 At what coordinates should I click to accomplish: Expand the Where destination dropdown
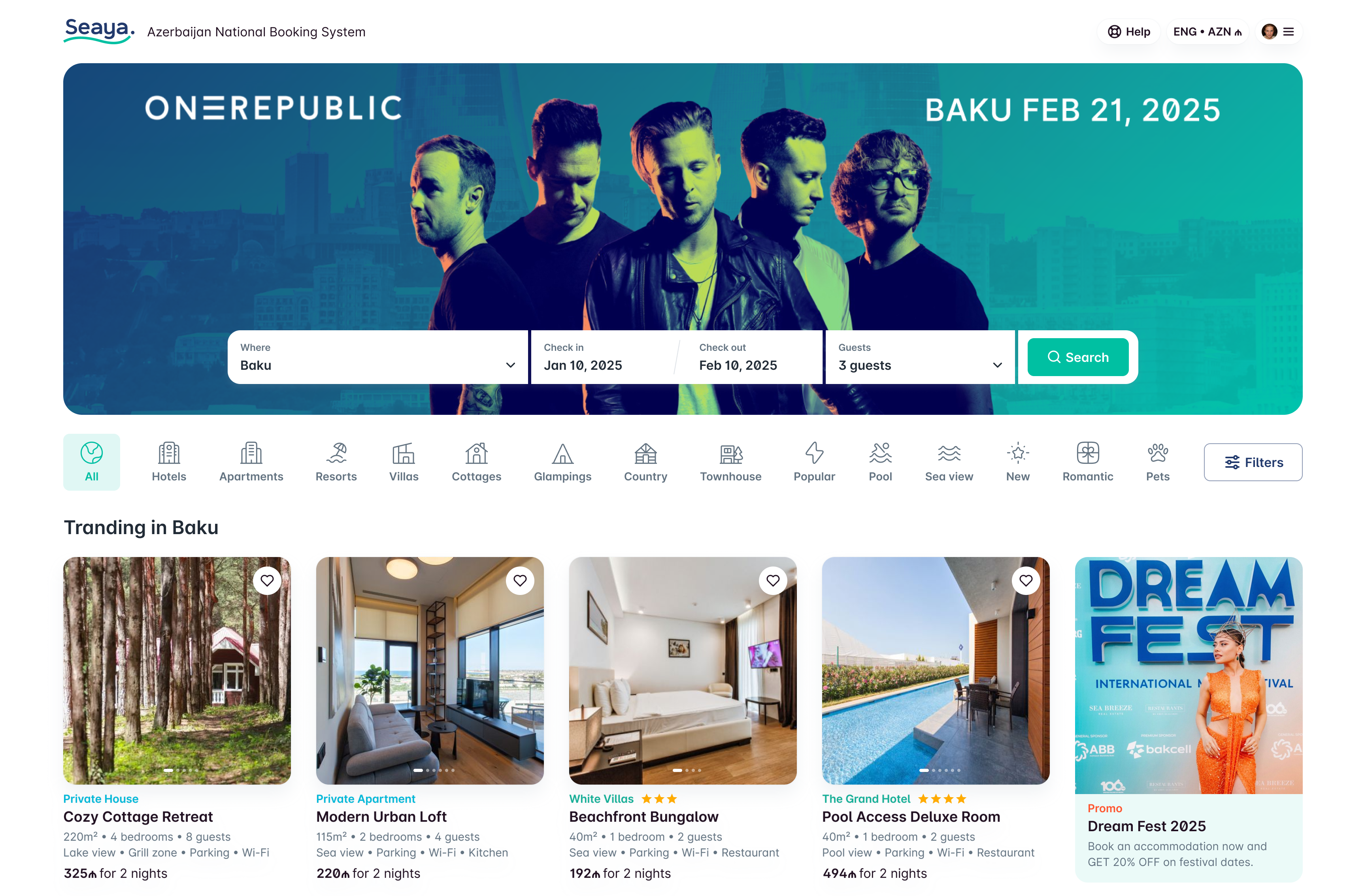377,357
